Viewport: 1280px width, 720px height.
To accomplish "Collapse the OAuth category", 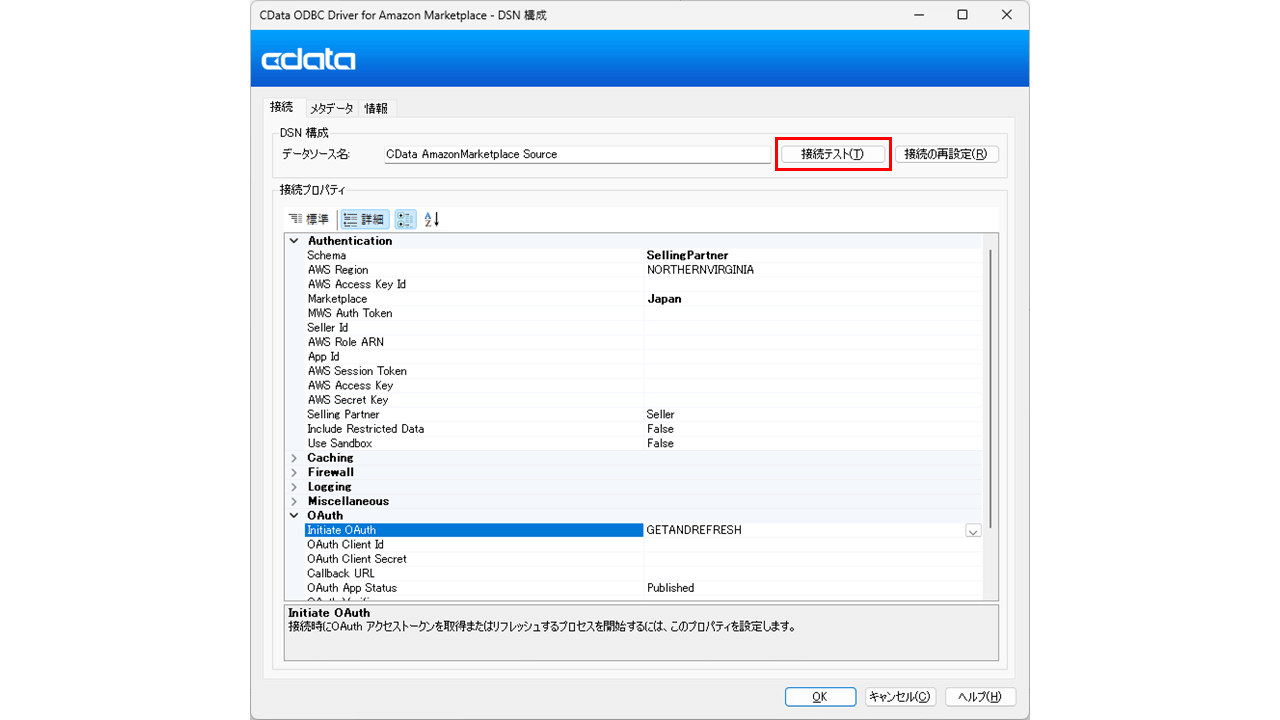I will pyautogui.click(x=294, y=516).
